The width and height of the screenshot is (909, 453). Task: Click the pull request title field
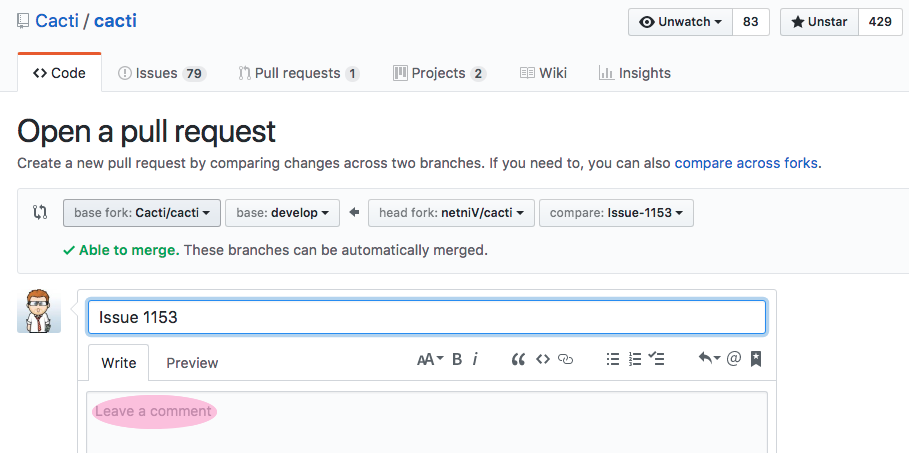pos(427,317)
